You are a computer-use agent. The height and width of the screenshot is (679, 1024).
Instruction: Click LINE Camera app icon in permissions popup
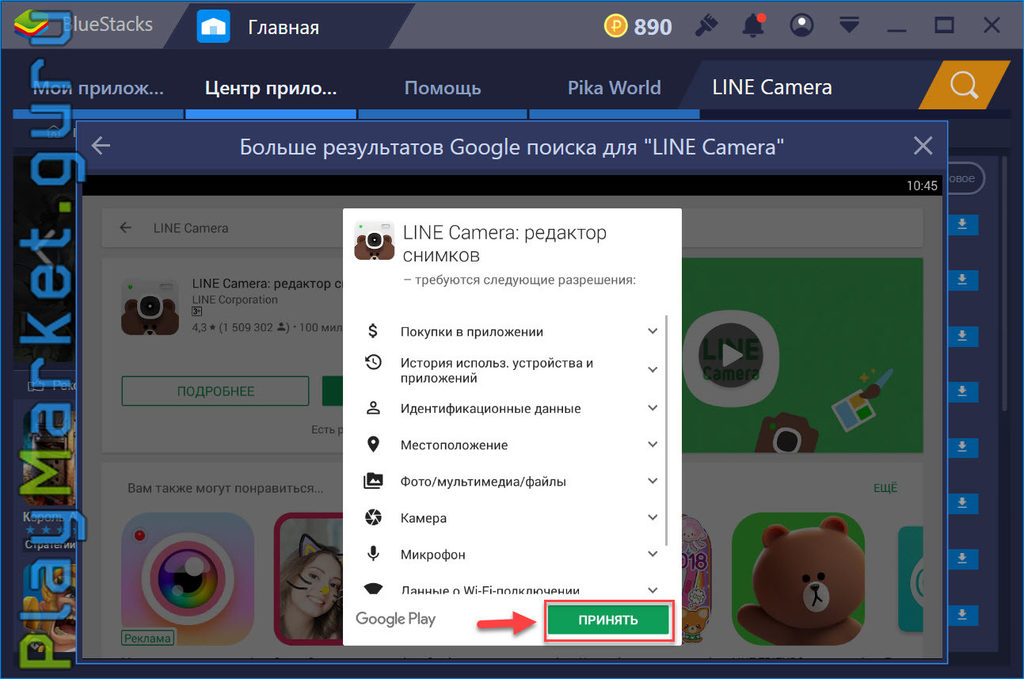374,241
